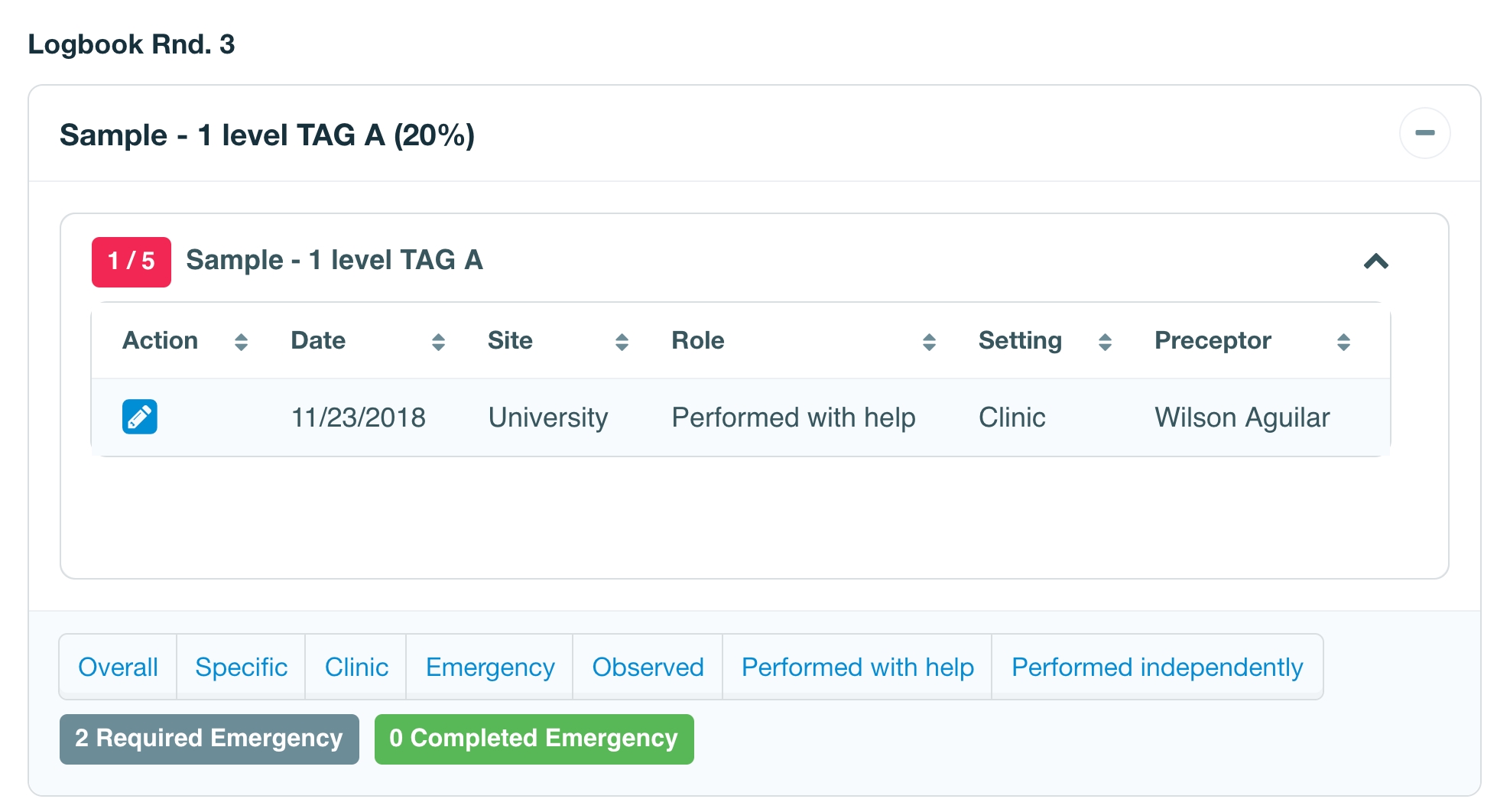Sort by Site column arrows

[x=622, y=342]
